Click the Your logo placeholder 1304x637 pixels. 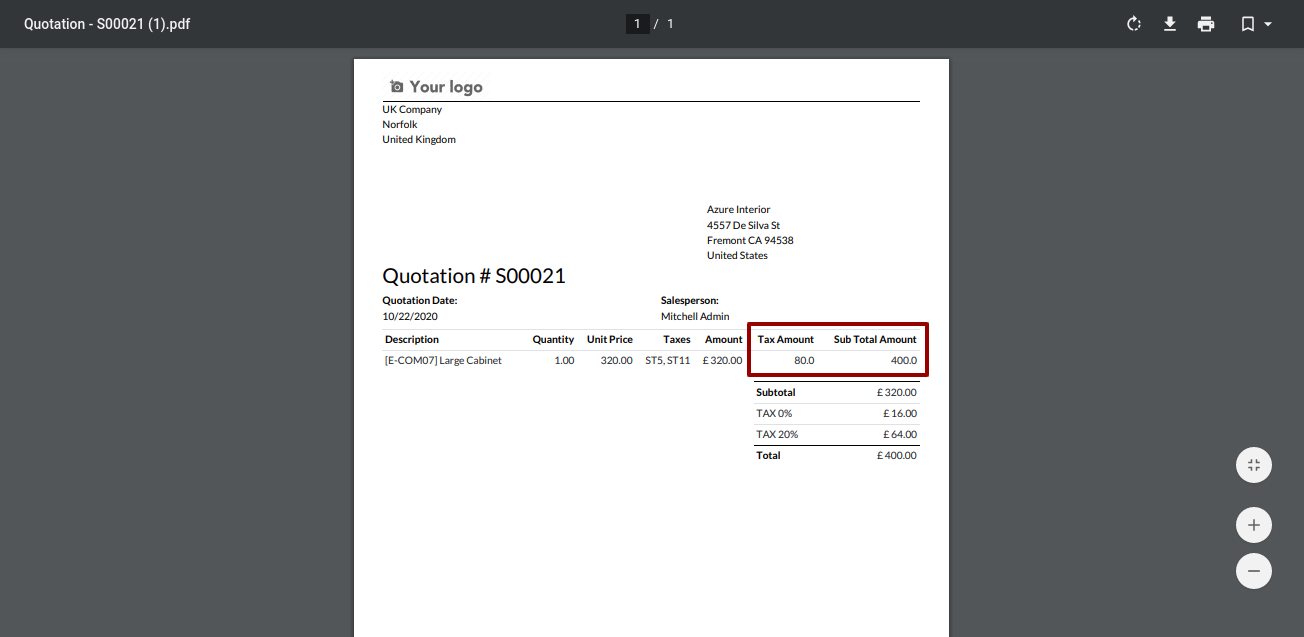(x=436, y=87)
